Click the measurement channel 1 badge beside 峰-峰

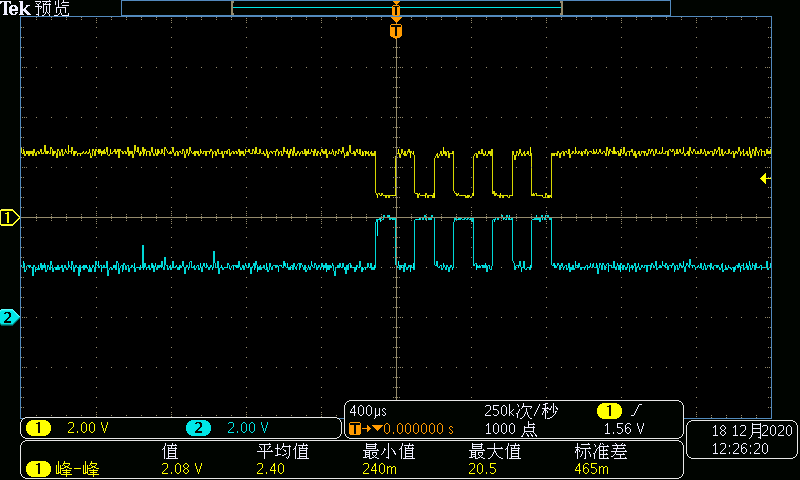tap(38, 469)
